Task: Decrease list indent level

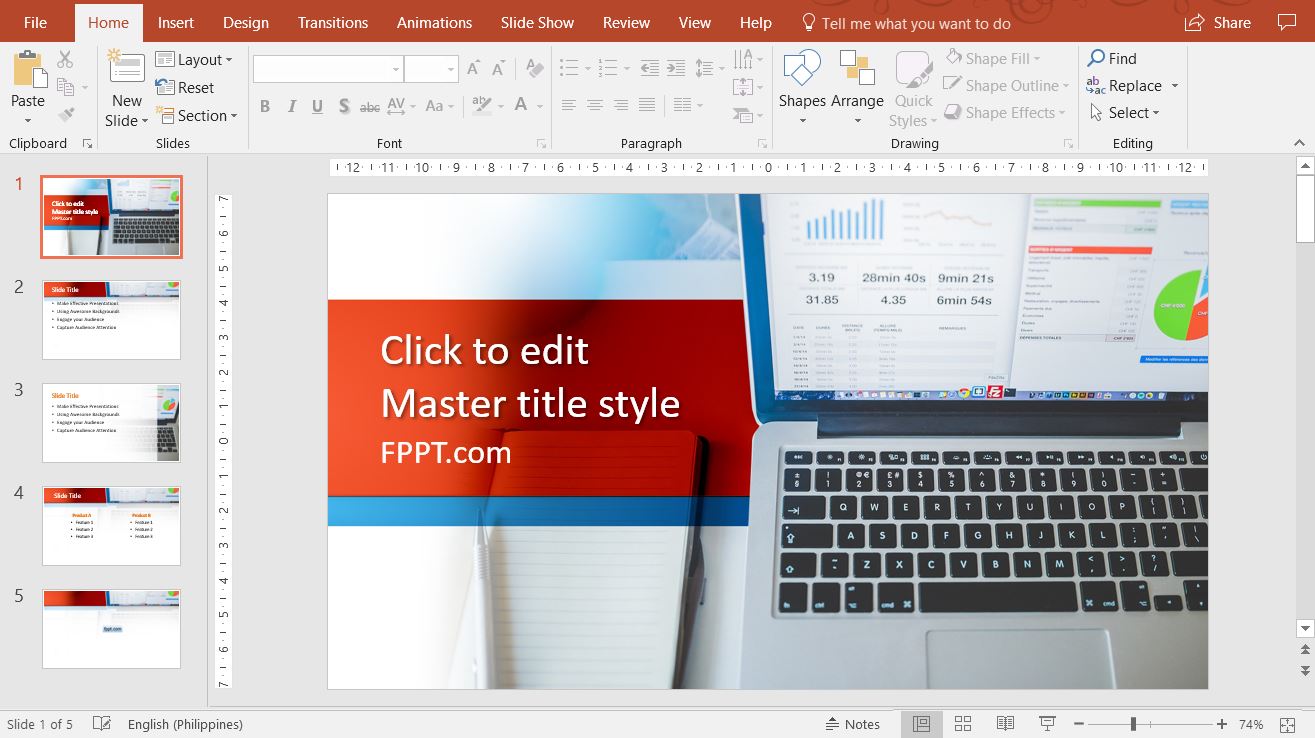Action: [650, 69]
